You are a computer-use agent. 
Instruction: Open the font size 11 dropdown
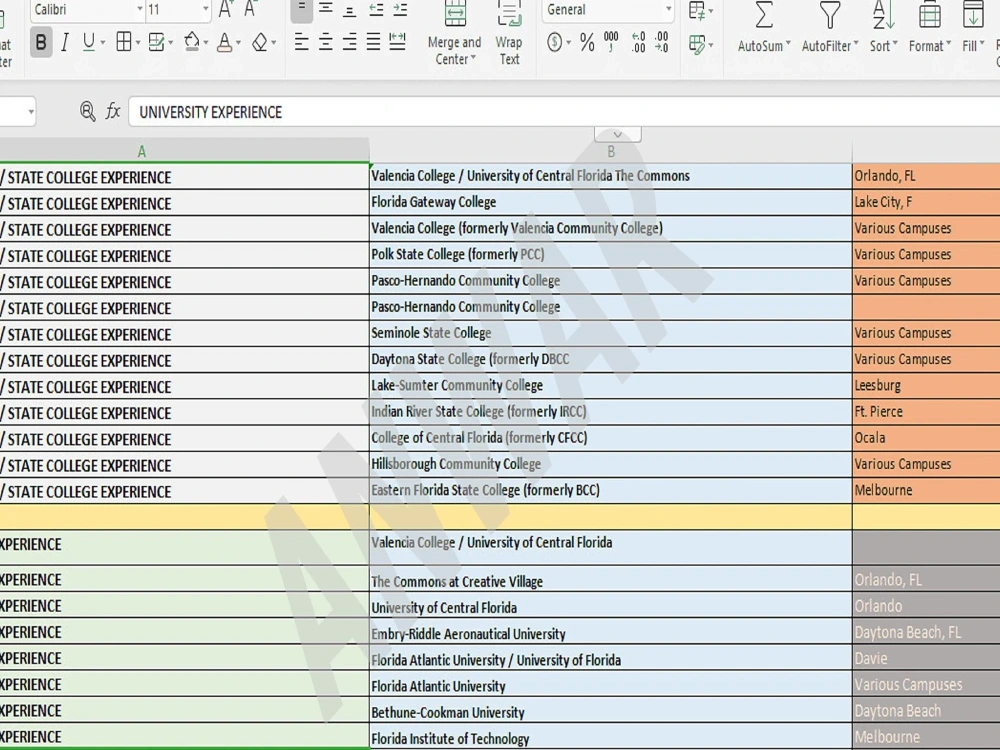tap(205, 10)
